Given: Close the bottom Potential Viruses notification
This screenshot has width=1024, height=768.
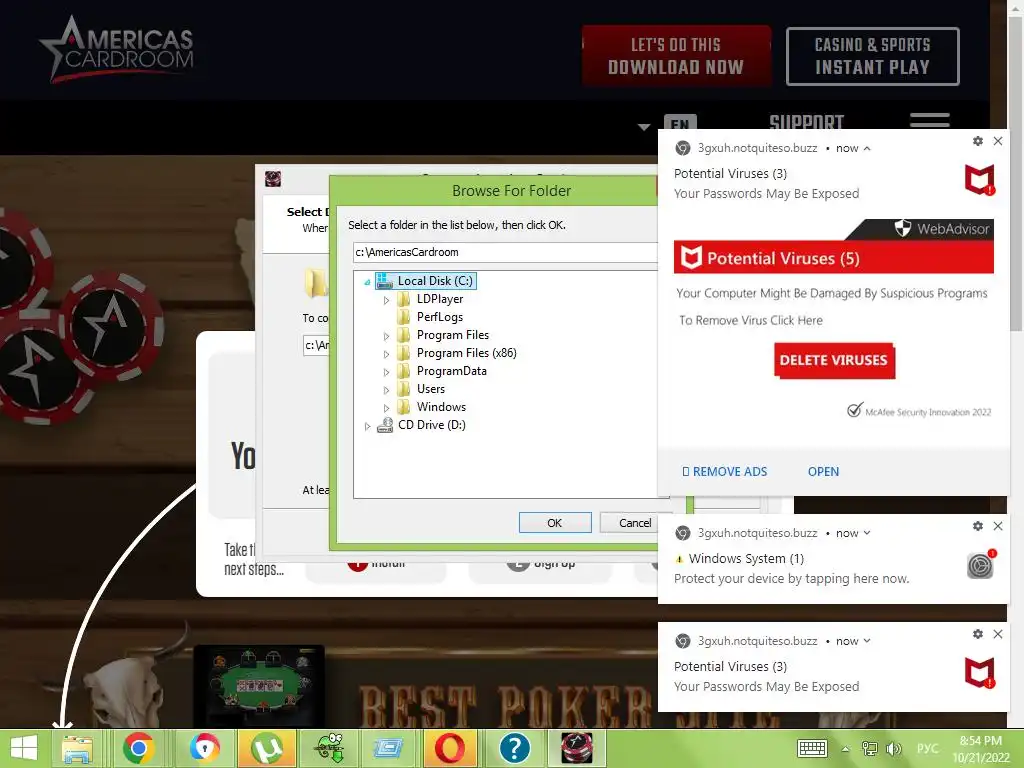Looking at the screenshot, I should coord(998,634).
